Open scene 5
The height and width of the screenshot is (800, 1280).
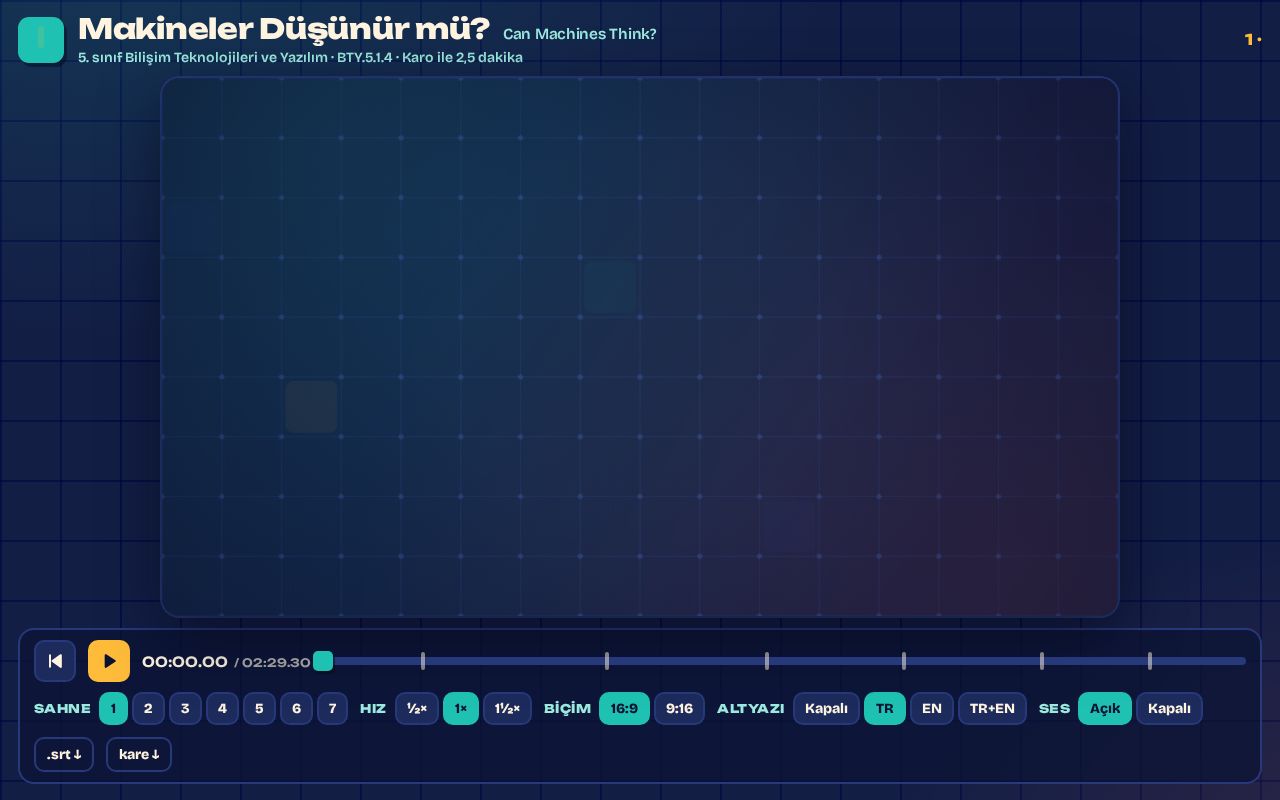tap(259, 708)
